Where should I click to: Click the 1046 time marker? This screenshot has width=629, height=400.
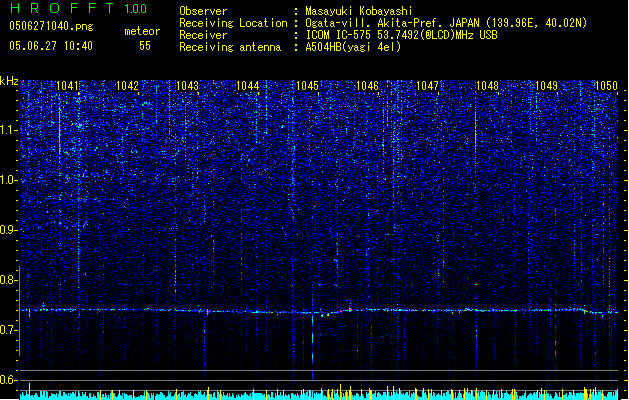point(367,86)
